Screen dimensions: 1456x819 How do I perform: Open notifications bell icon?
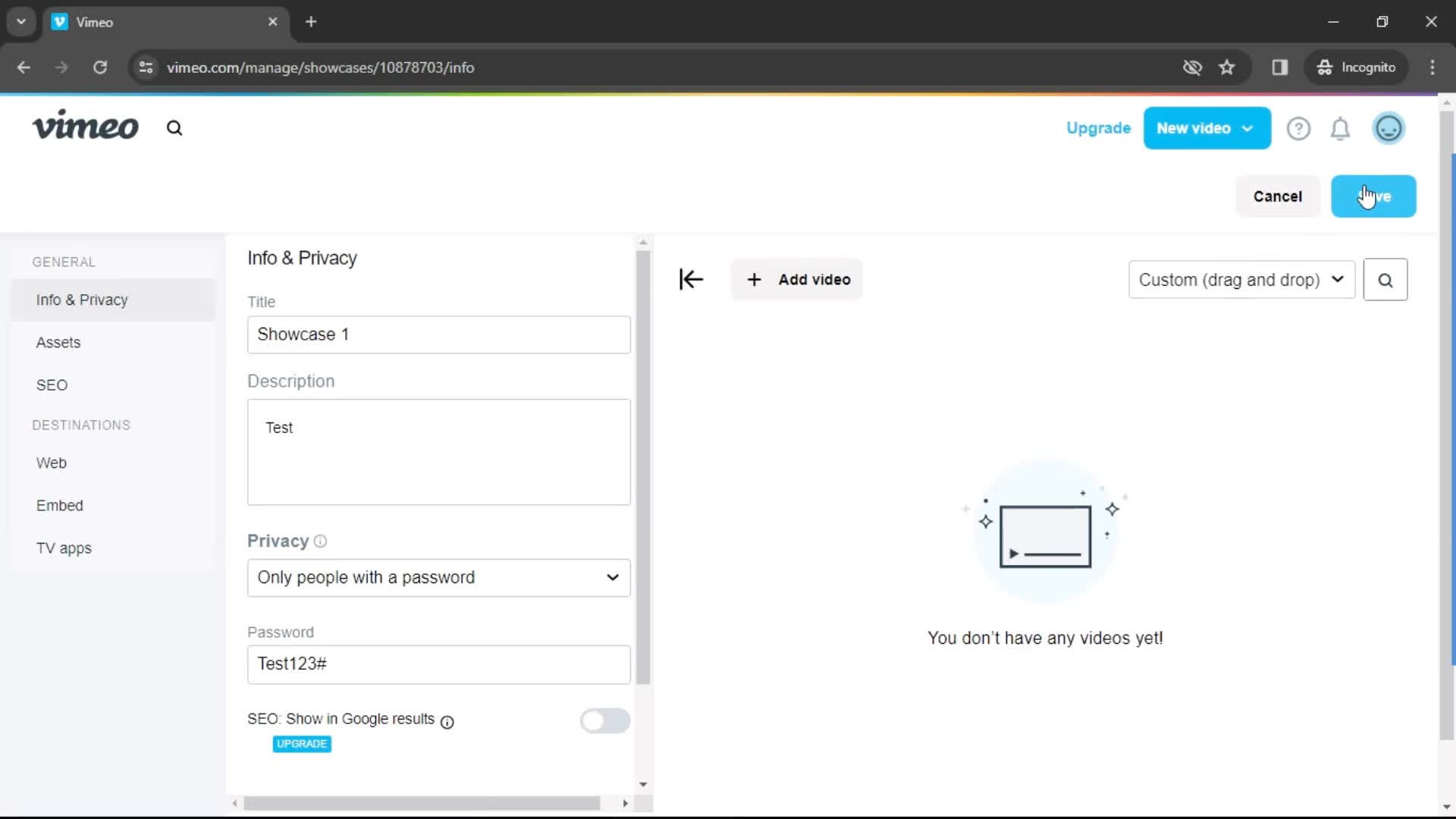tap(1341, 128)
